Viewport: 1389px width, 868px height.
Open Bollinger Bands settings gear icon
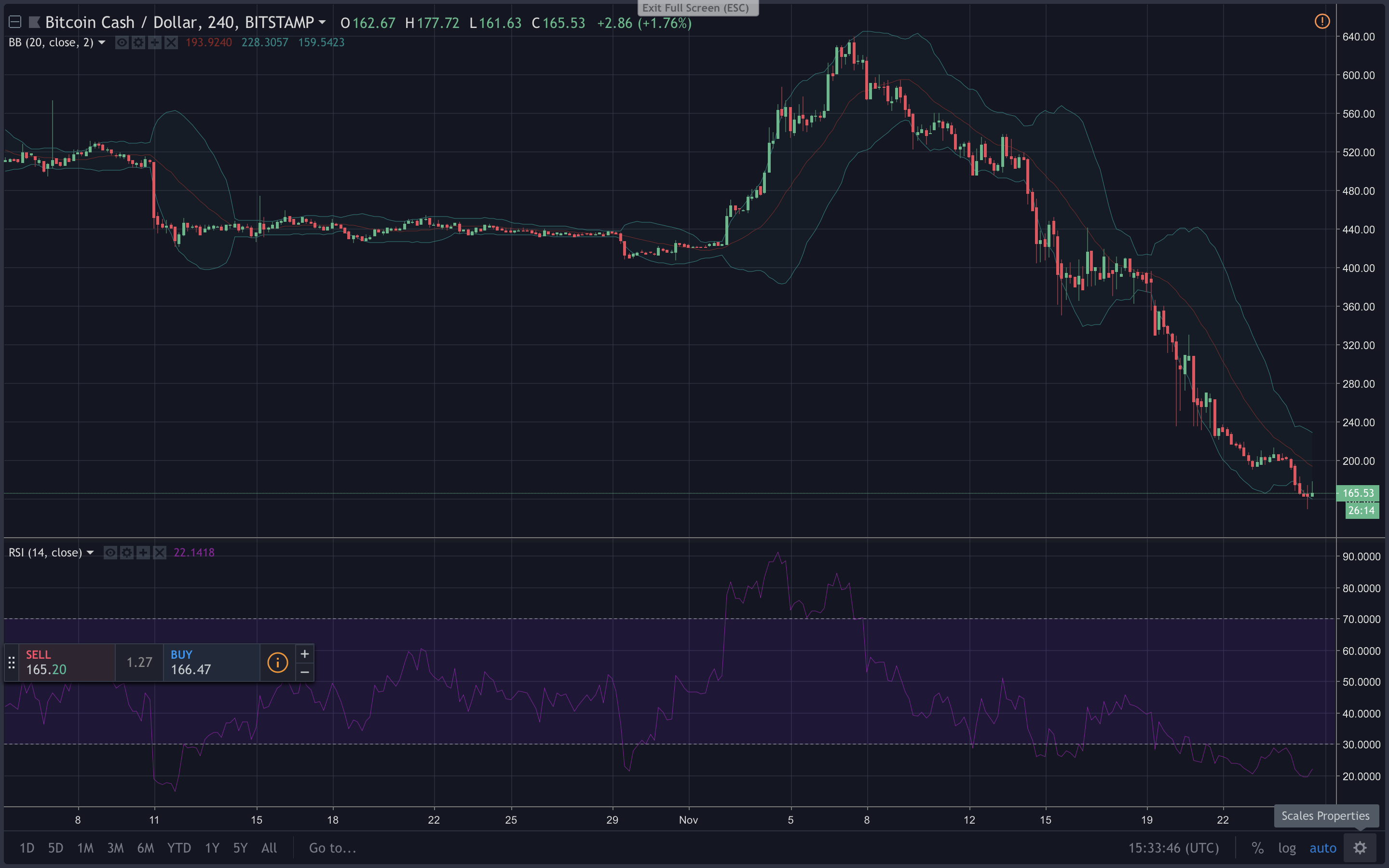coord(138,42)
